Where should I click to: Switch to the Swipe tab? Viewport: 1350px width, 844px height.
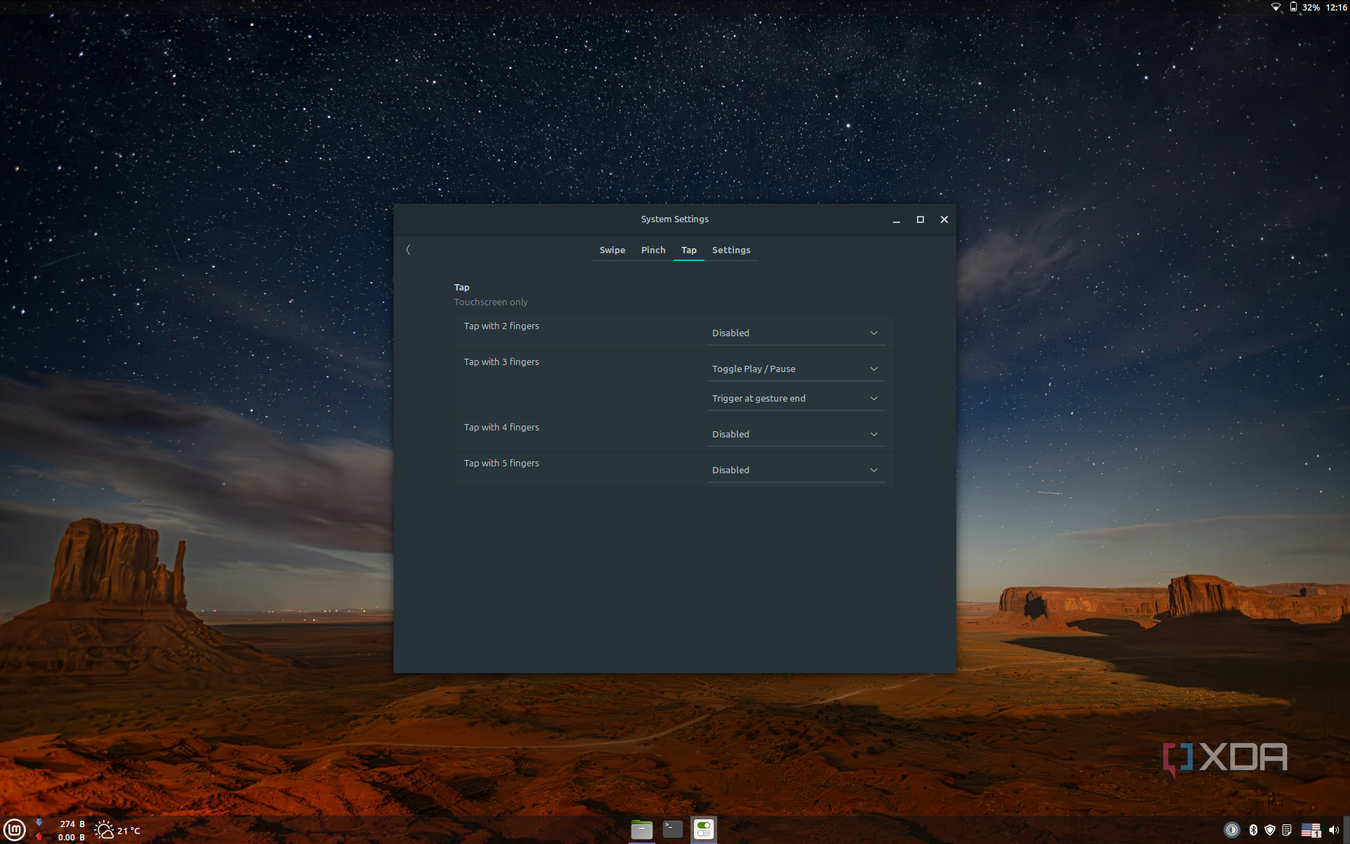(x=612, y=250)
